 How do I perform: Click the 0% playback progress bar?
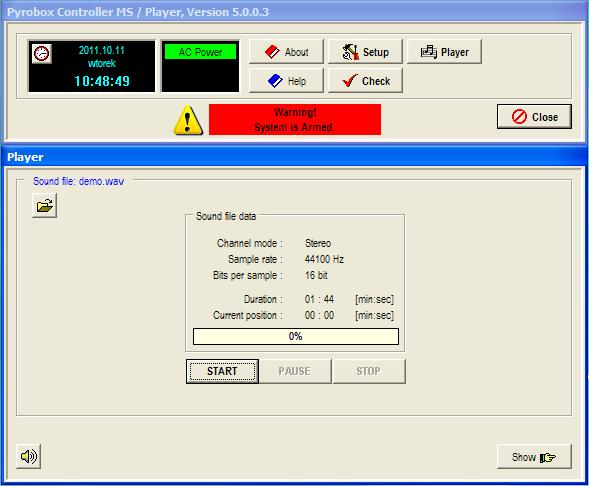[296, 337]
